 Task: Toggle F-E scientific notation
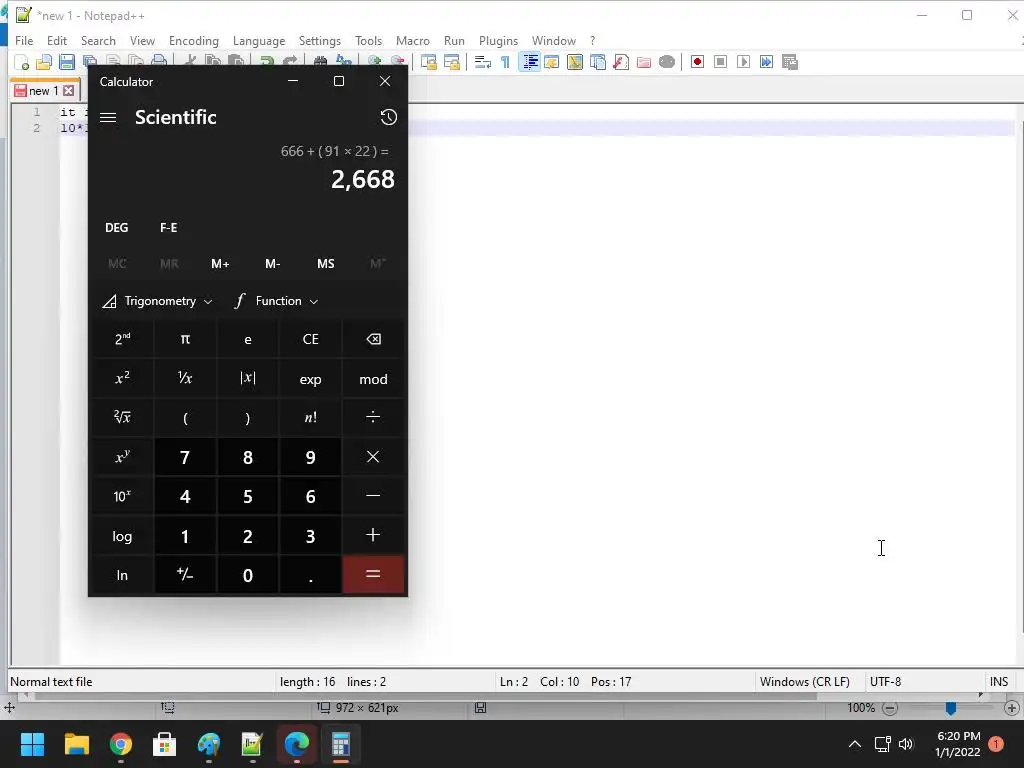pos(168,227)
